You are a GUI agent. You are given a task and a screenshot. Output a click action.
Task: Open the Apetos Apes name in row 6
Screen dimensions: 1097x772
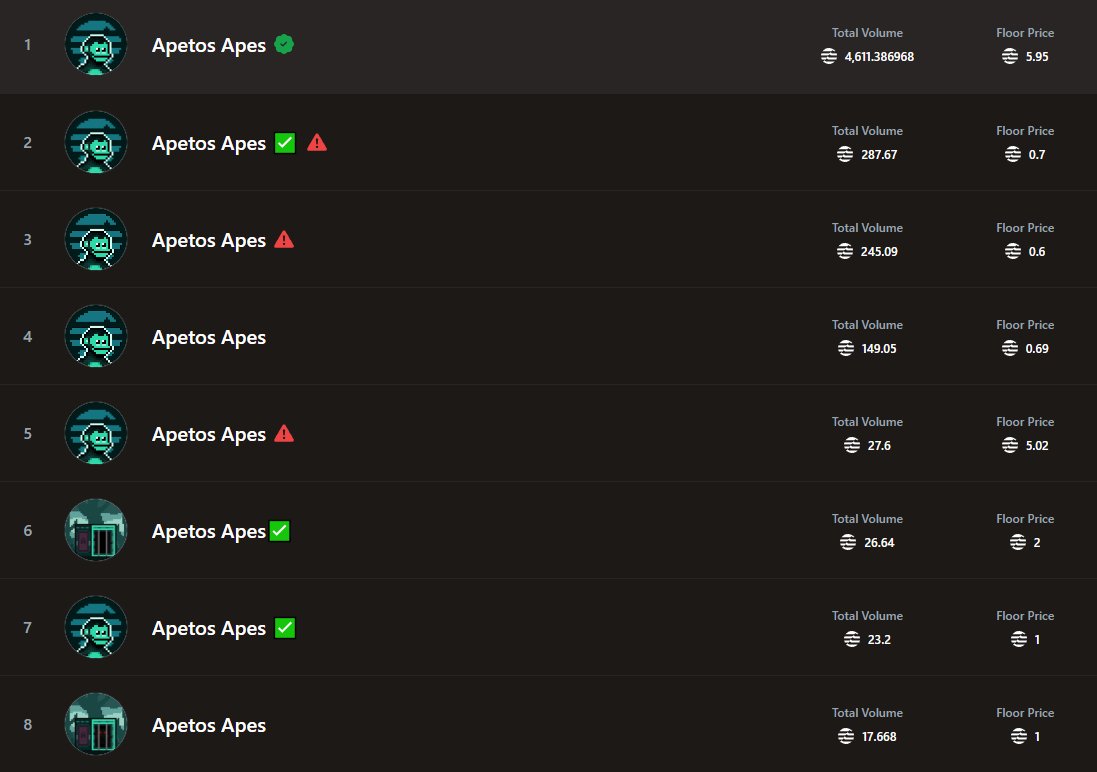pos(208,532)
